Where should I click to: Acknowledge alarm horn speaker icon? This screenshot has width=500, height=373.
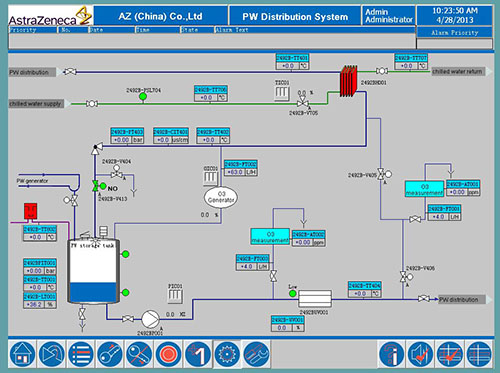tap(421, 354)
